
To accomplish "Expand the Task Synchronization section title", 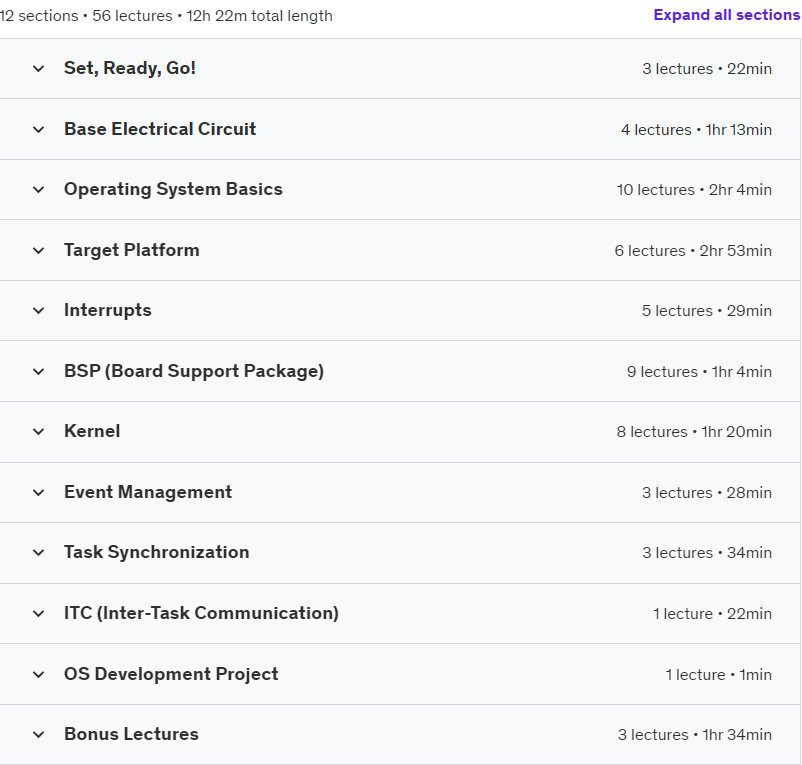I will [157, 552].
